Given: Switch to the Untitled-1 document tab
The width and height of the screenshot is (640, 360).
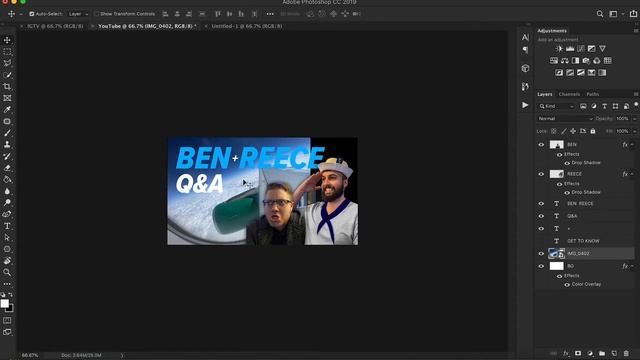Looking at the screenshot, I should pos(247,26).
